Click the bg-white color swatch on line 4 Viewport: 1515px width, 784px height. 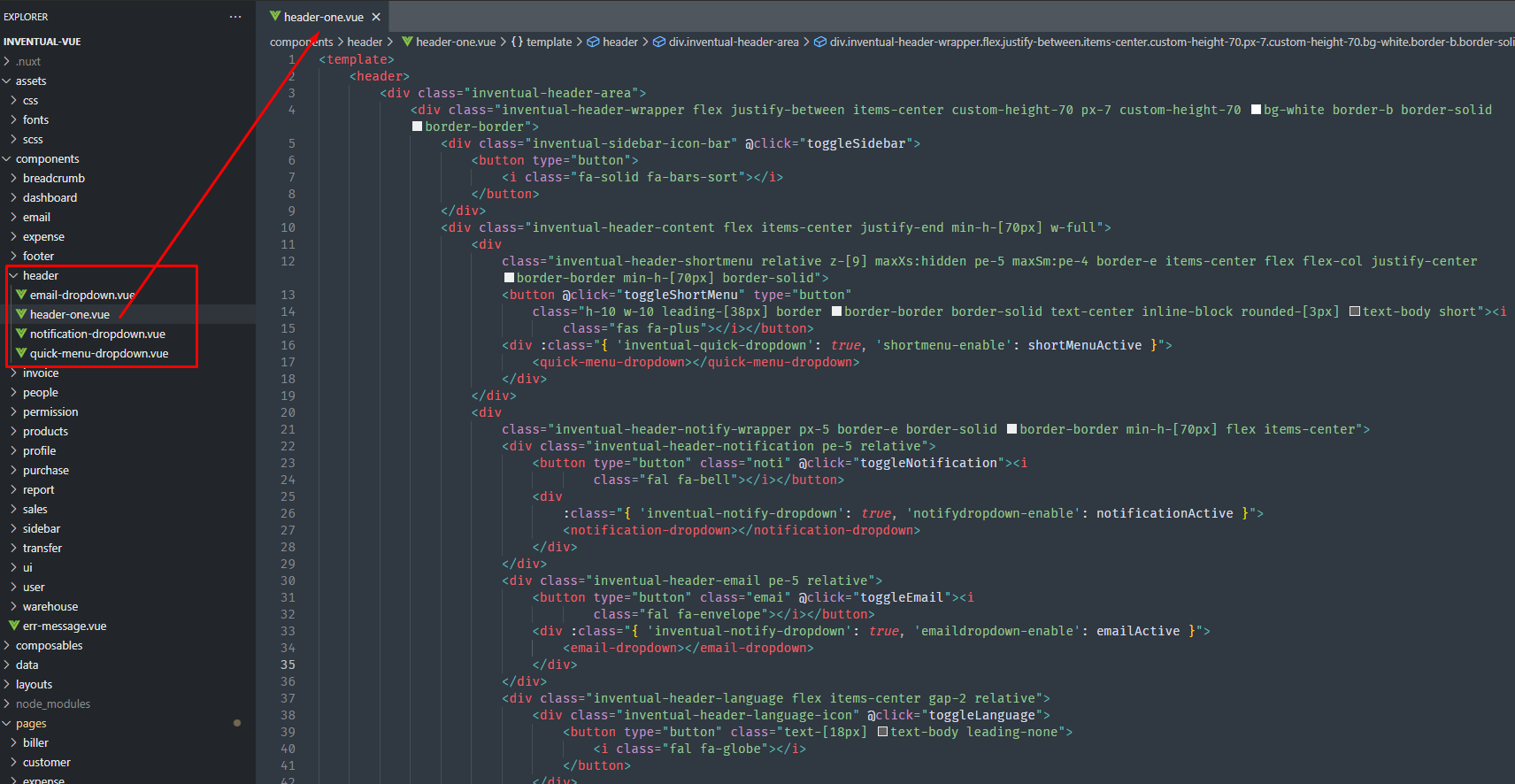pyautogui.click(x=1256, y=110)
